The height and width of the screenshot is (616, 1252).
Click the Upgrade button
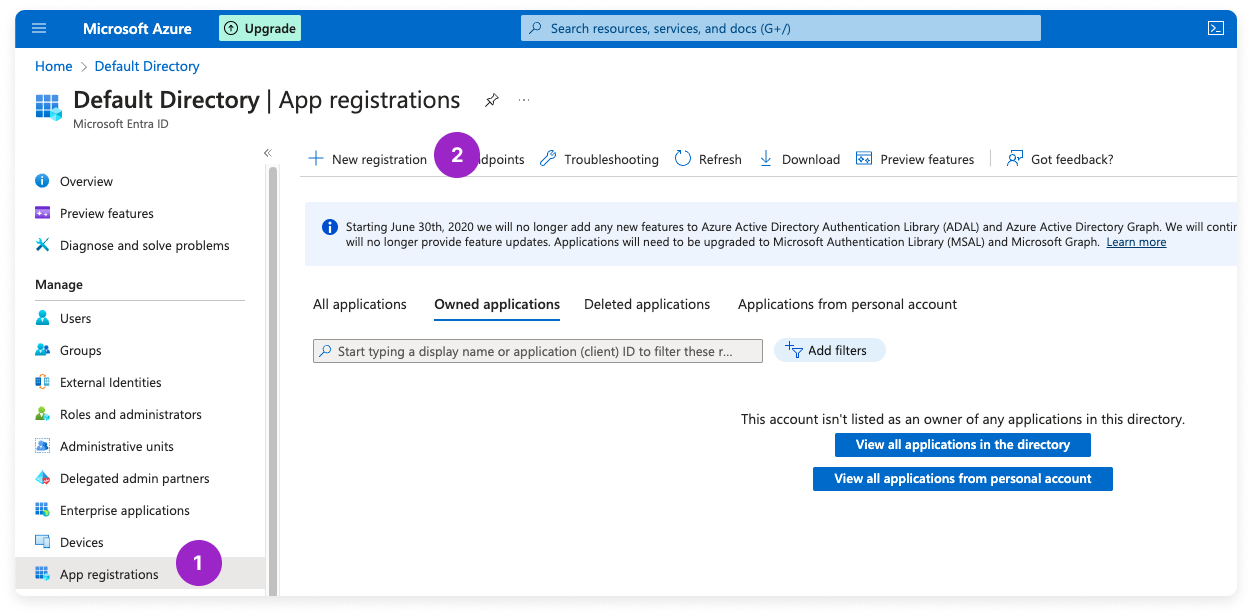(x=260, y=28)
